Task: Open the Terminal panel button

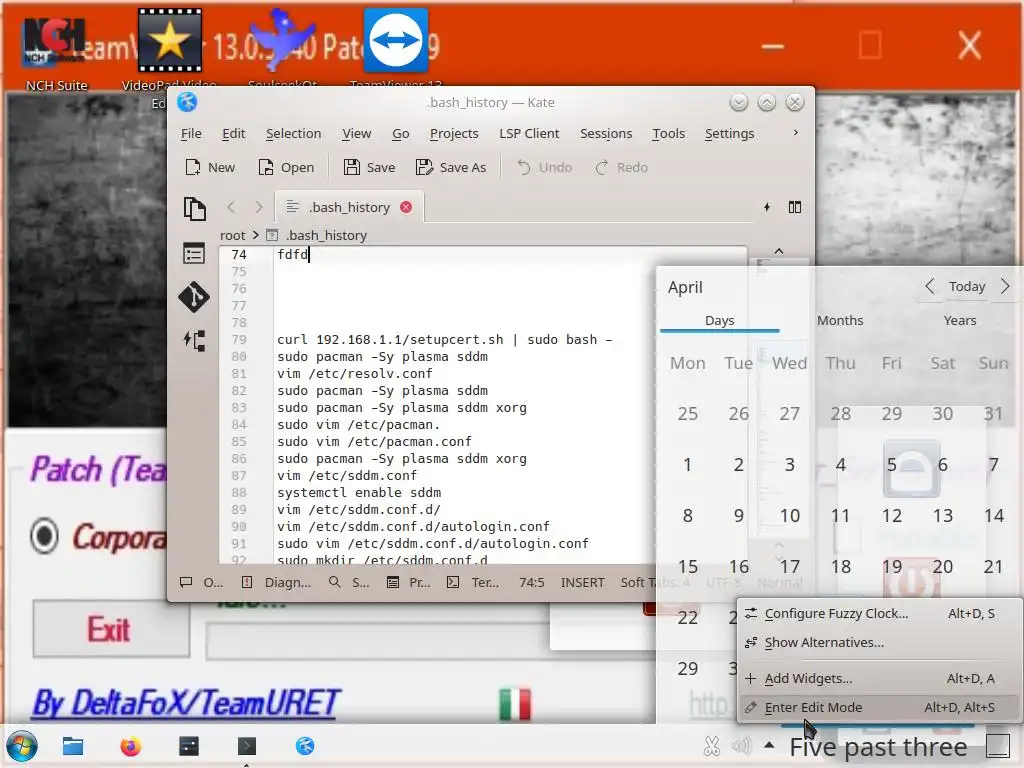Action: coord(473,582)
